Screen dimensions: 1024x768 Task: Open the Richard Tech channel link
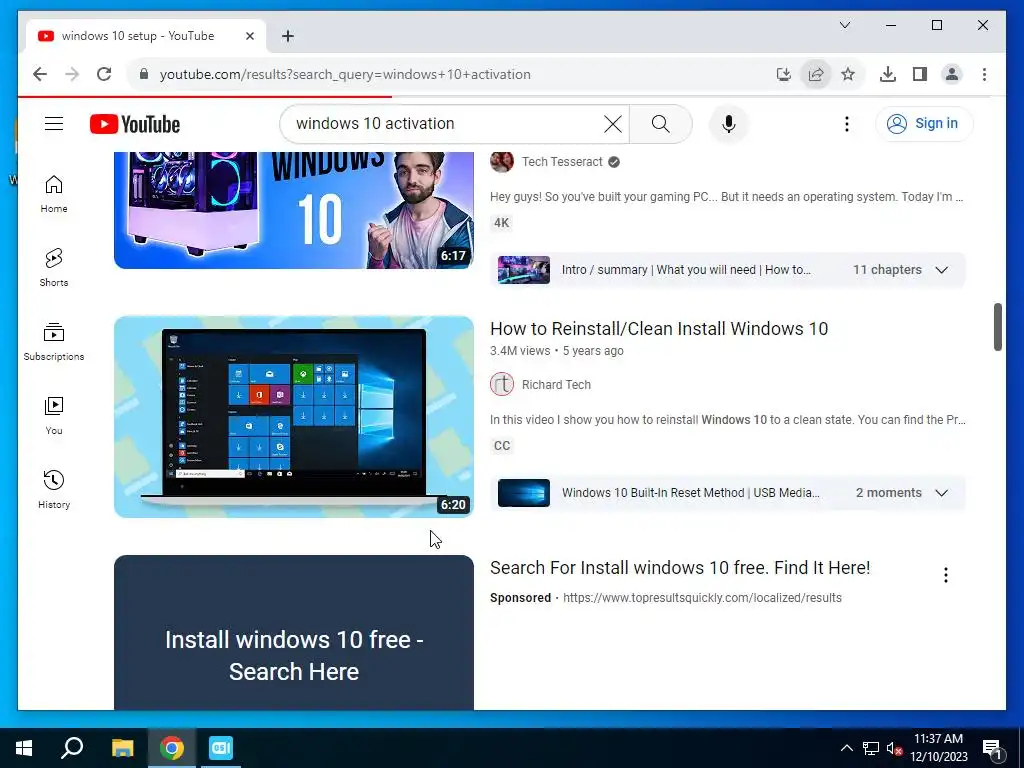coord(556,385)
